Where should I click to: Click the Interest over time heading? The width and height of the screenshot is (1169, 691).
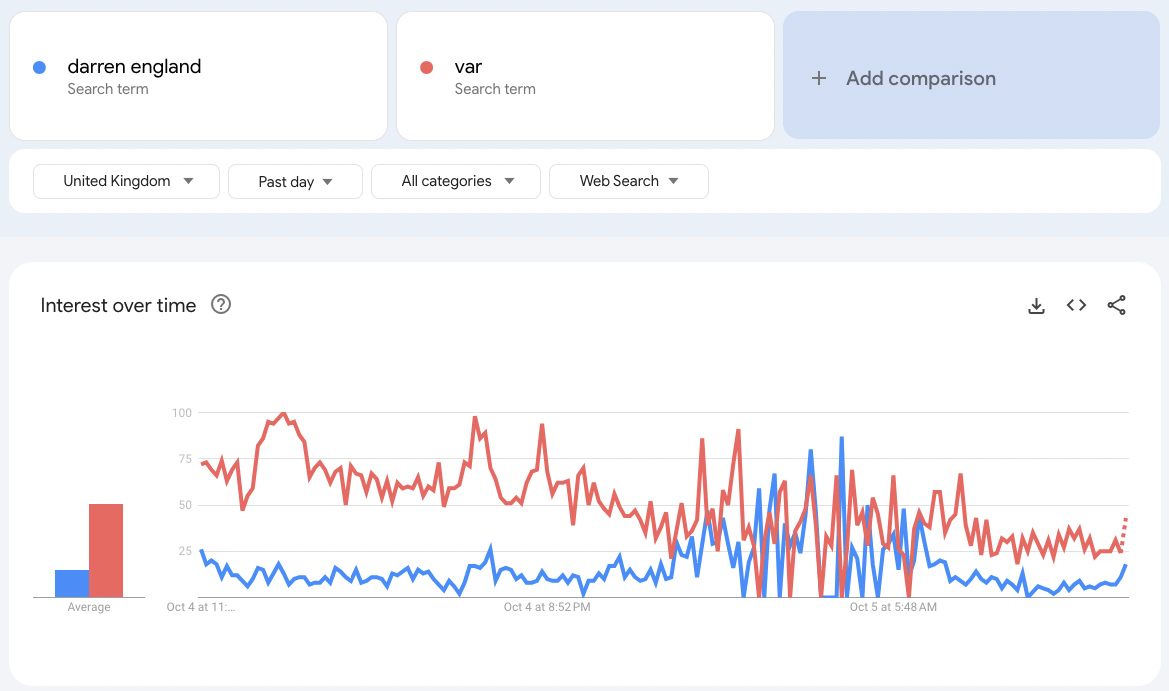tap(118, 305)
